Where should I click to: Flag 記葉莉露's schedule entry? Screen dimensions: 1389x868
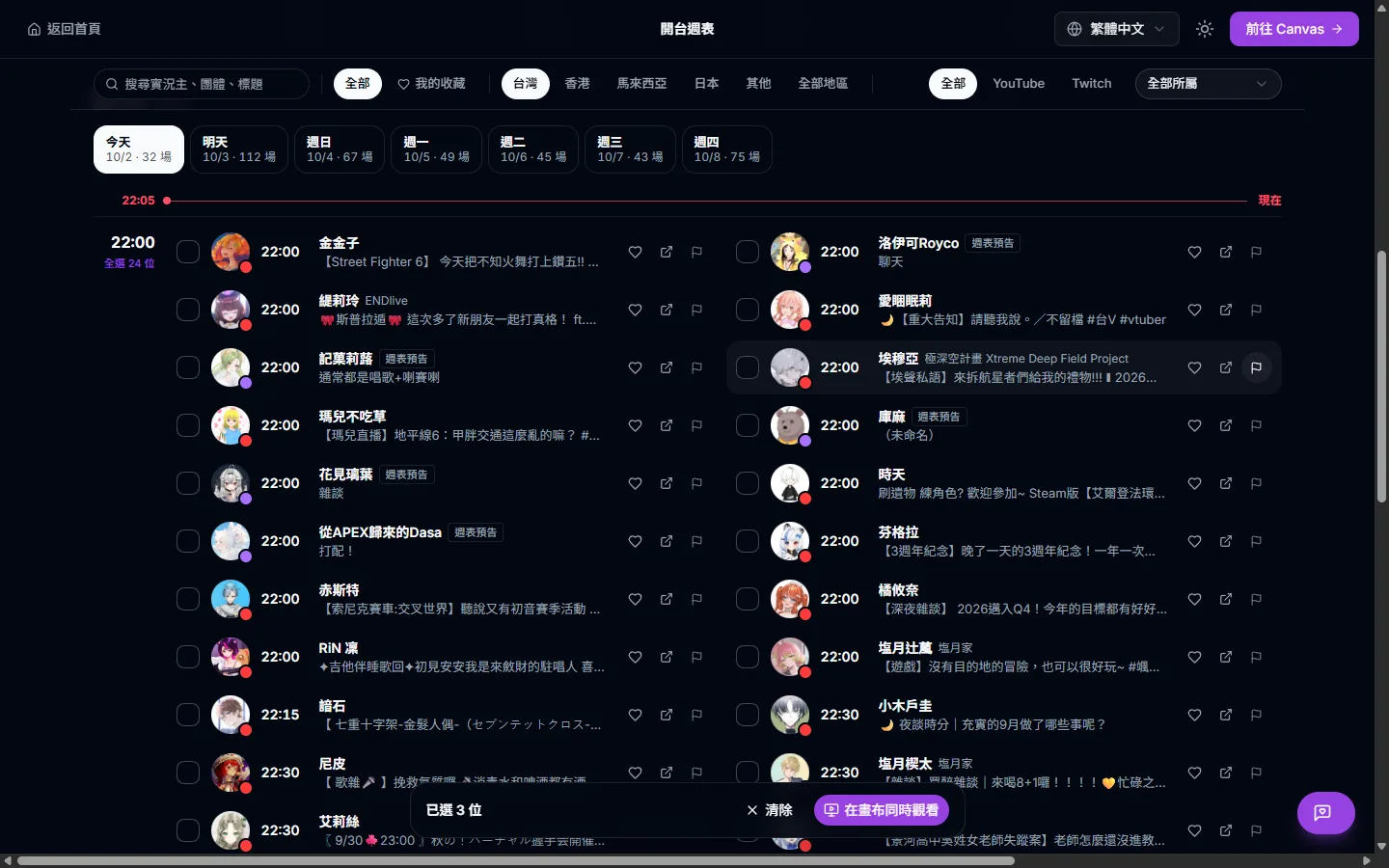pos(696,367)
